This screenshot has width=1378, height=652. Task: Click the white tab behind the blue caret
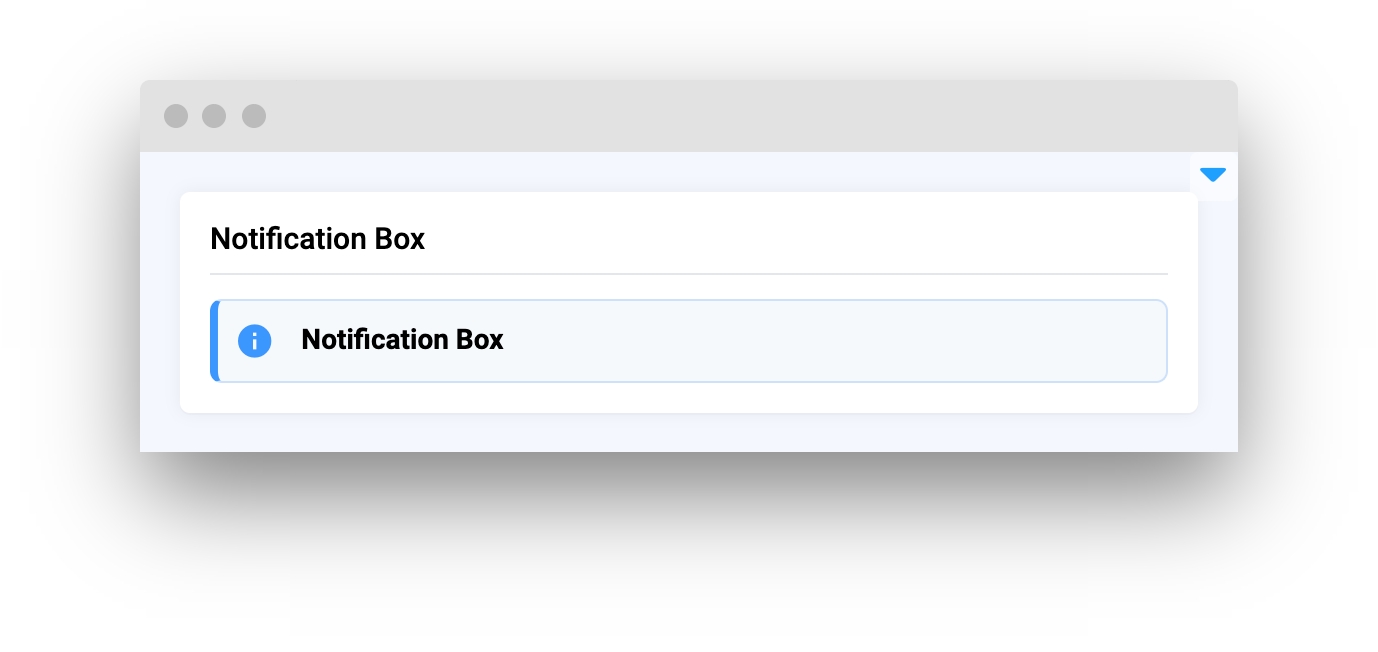point(1213,176)
